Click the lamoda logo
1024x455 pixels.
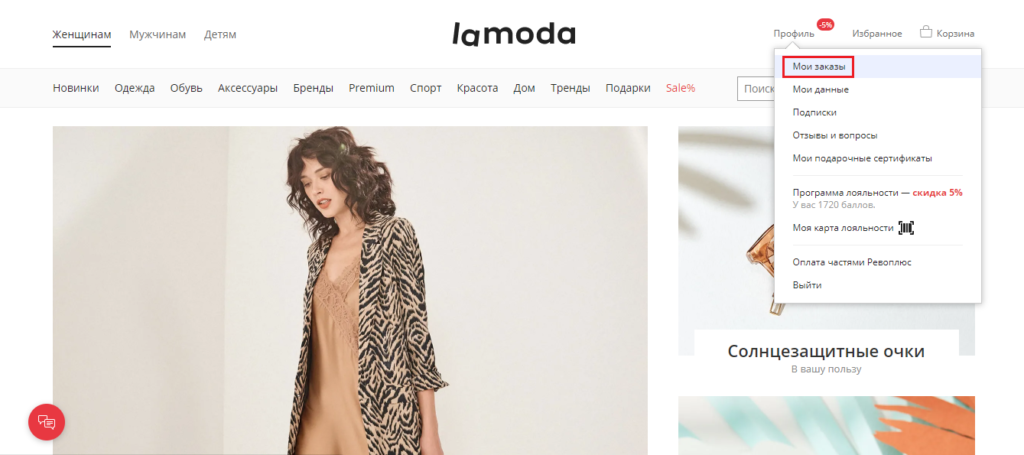(513, 33)
